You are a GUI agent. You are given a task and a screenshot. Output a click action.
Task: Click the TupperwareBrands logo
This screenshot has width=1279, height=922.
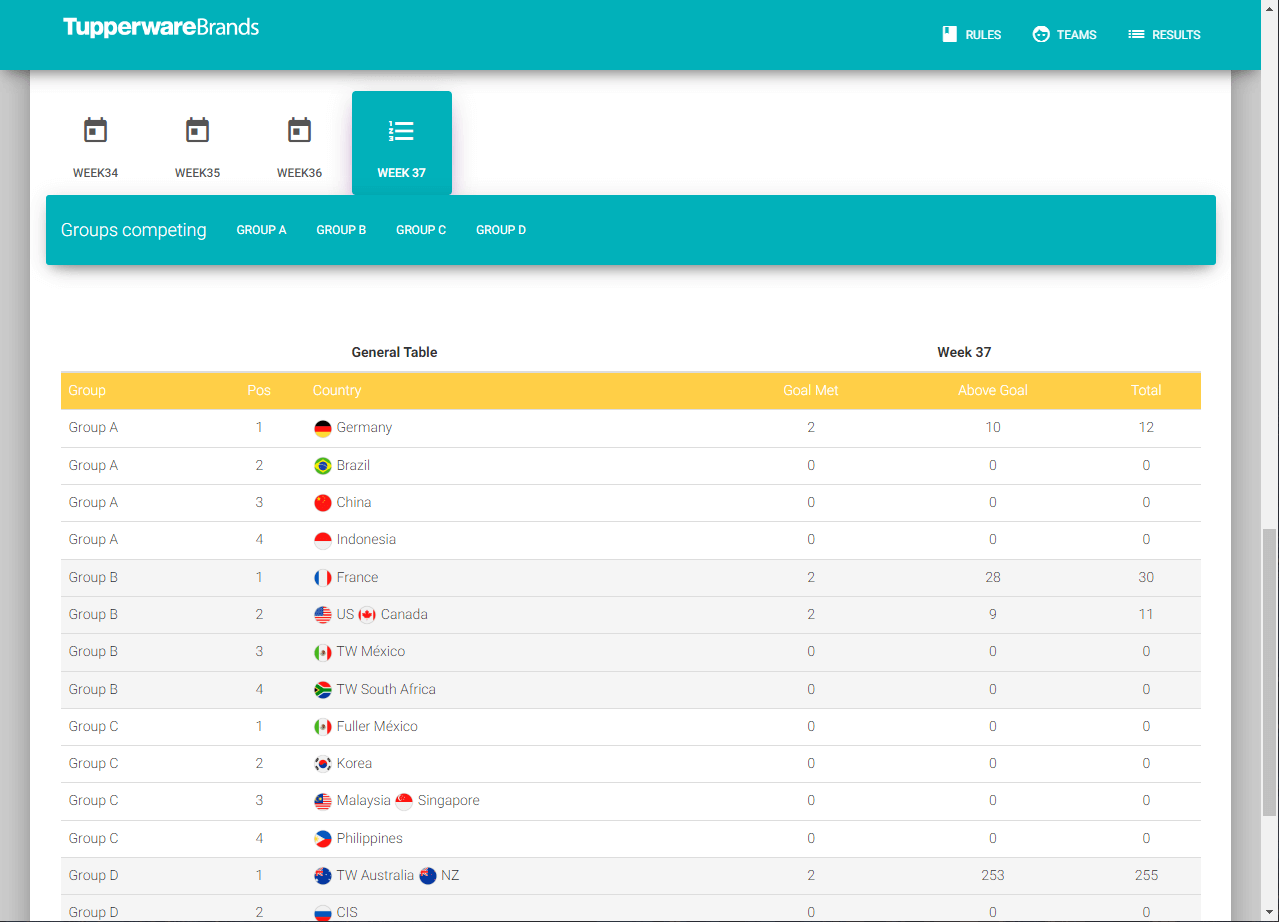[x=161, y=27]
